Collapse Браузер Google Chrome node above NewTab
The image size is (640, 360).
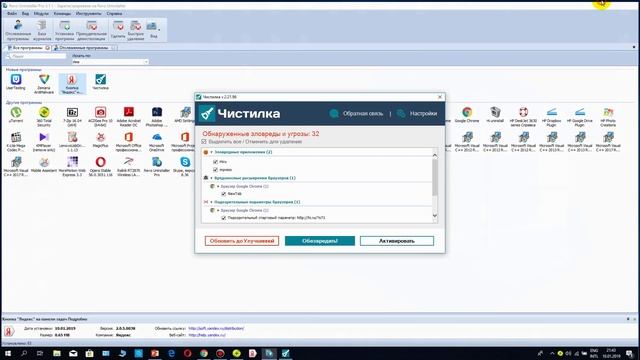[x=218, y=186]
